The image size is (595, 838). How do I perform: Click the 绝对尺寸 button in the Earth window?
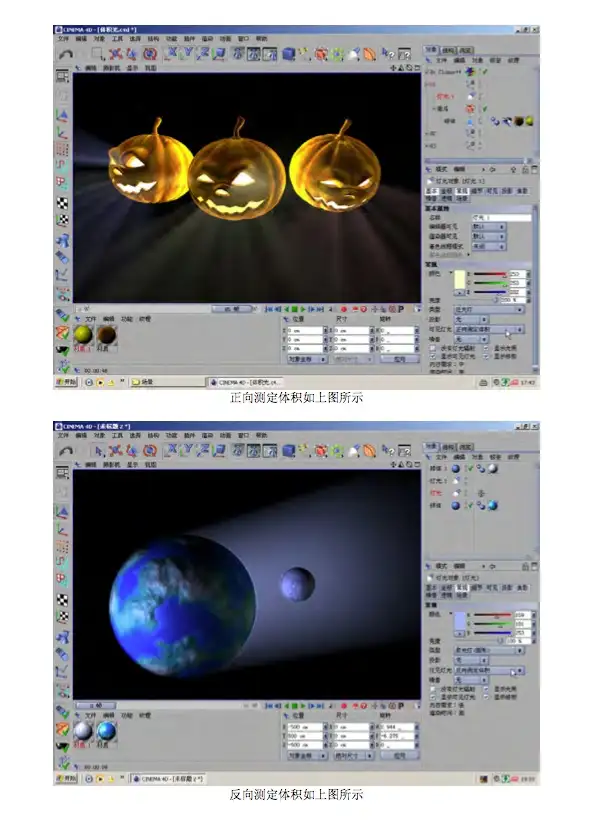pos(353,756)
